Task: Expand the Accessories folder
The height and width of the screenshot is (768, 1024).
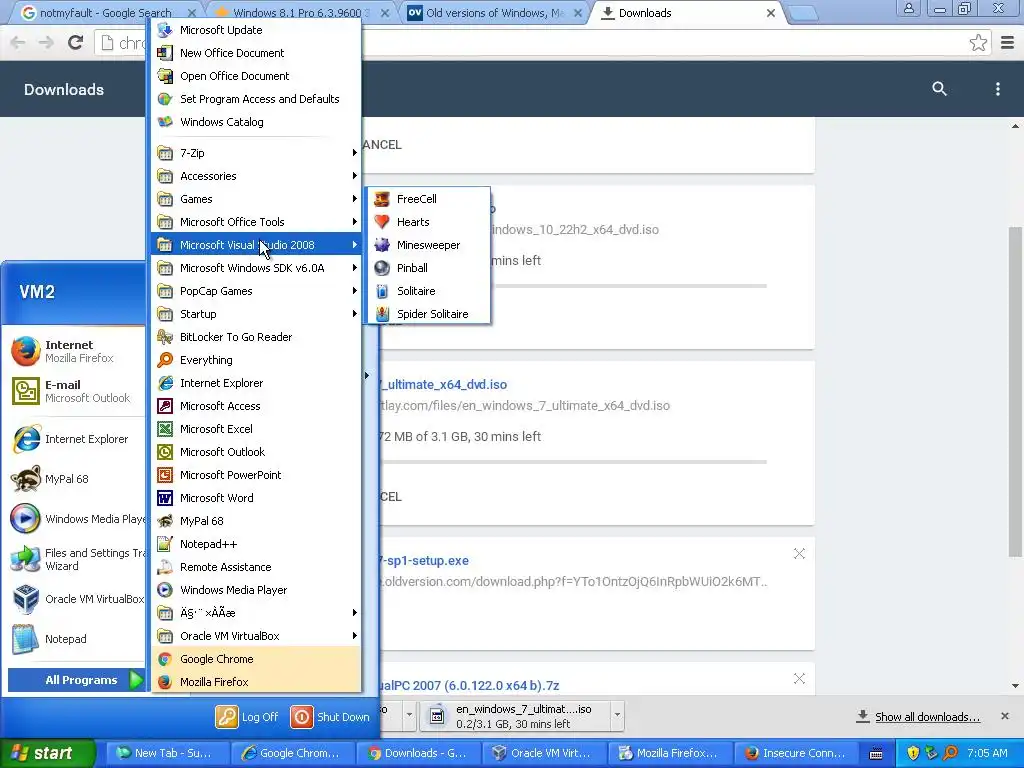Action: (256, 176)
